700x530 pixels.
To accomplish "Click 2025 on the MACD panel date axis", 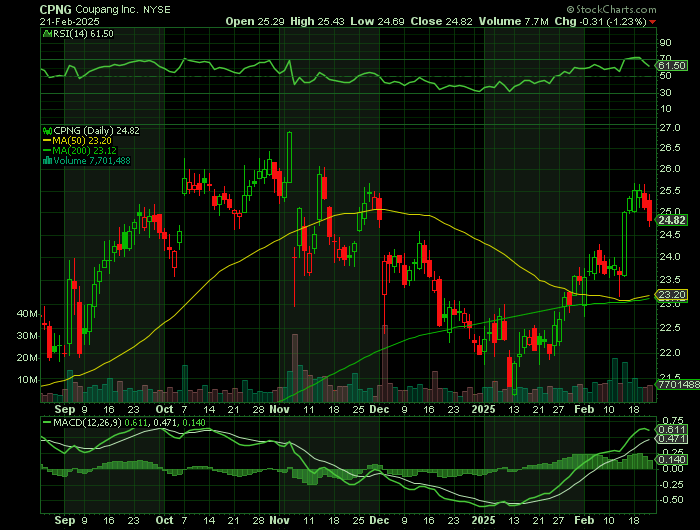I will click(484, 521).
